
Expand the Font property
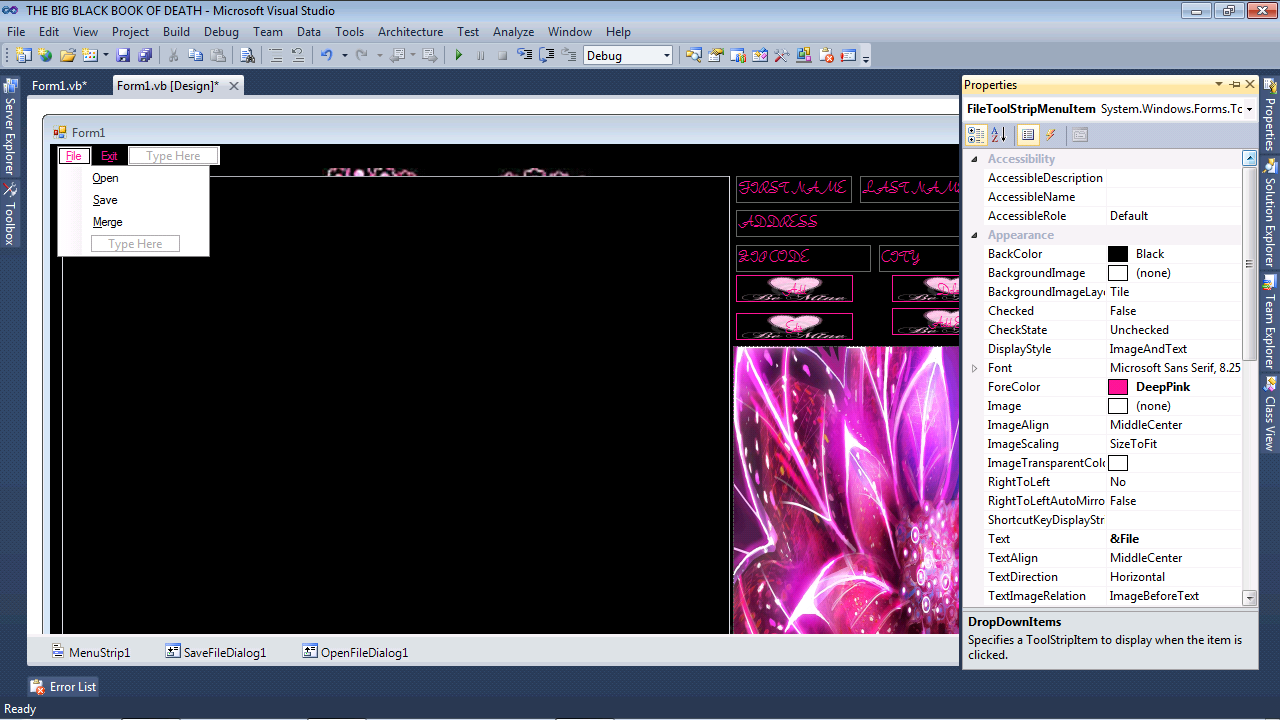click(977, 368)
